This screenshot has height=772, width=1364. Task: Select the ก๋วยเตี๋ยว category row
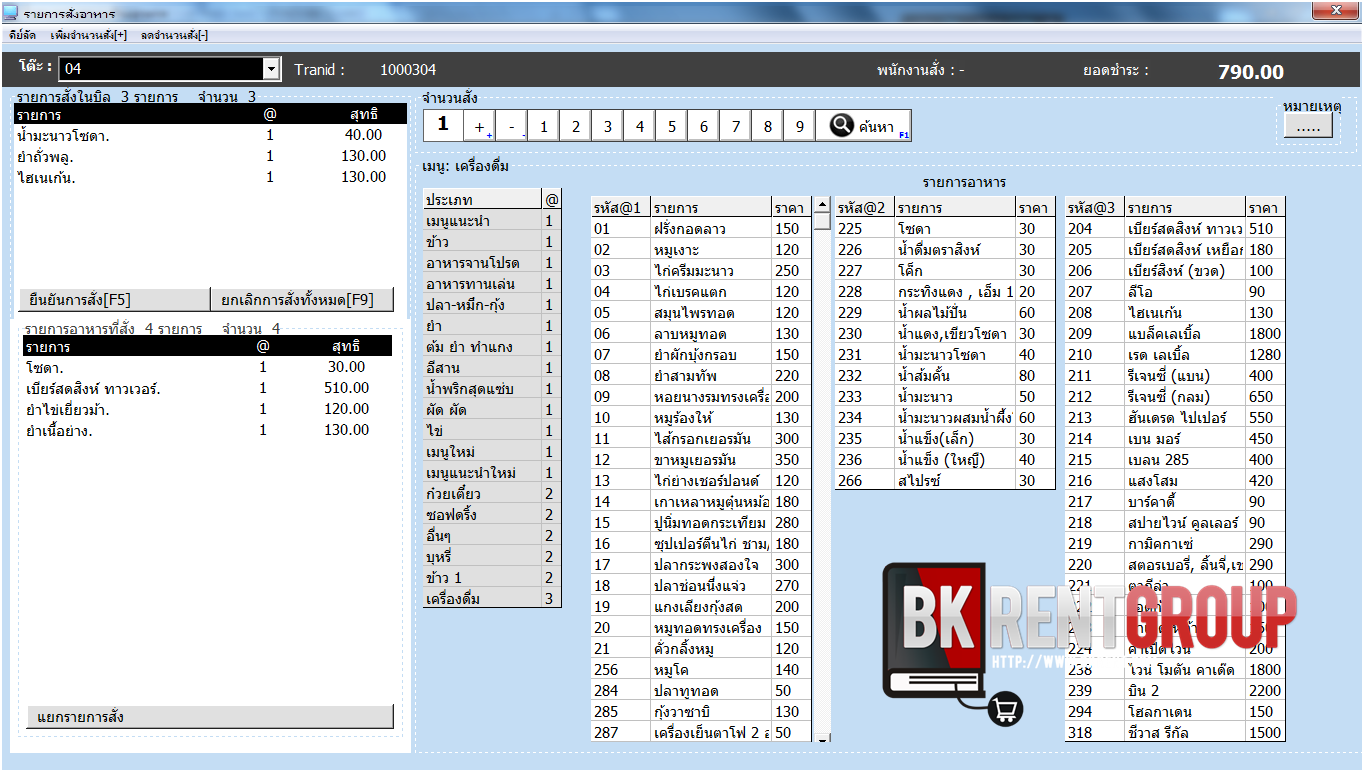(x=482, y=494)
